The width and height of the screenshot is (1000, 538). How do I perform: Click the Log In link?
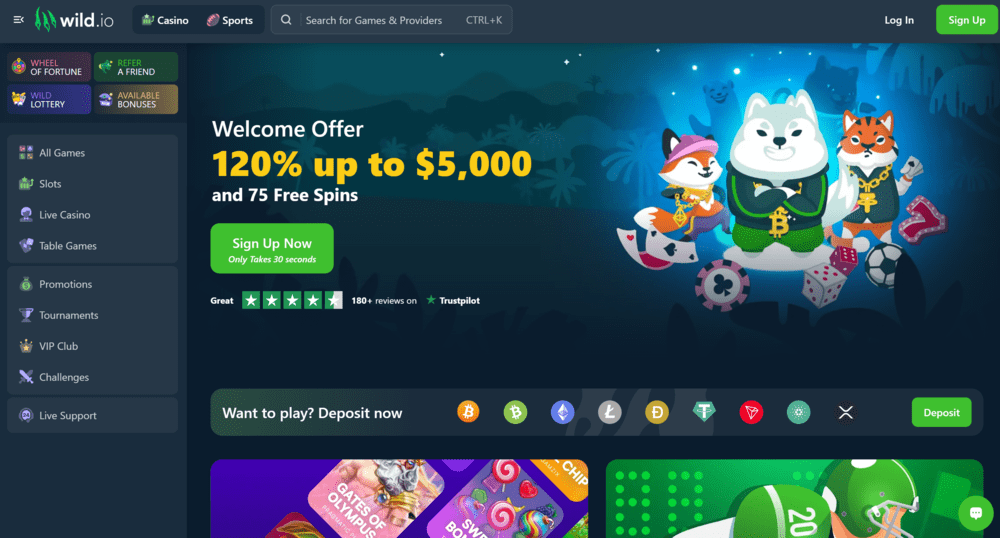[899, 20]
